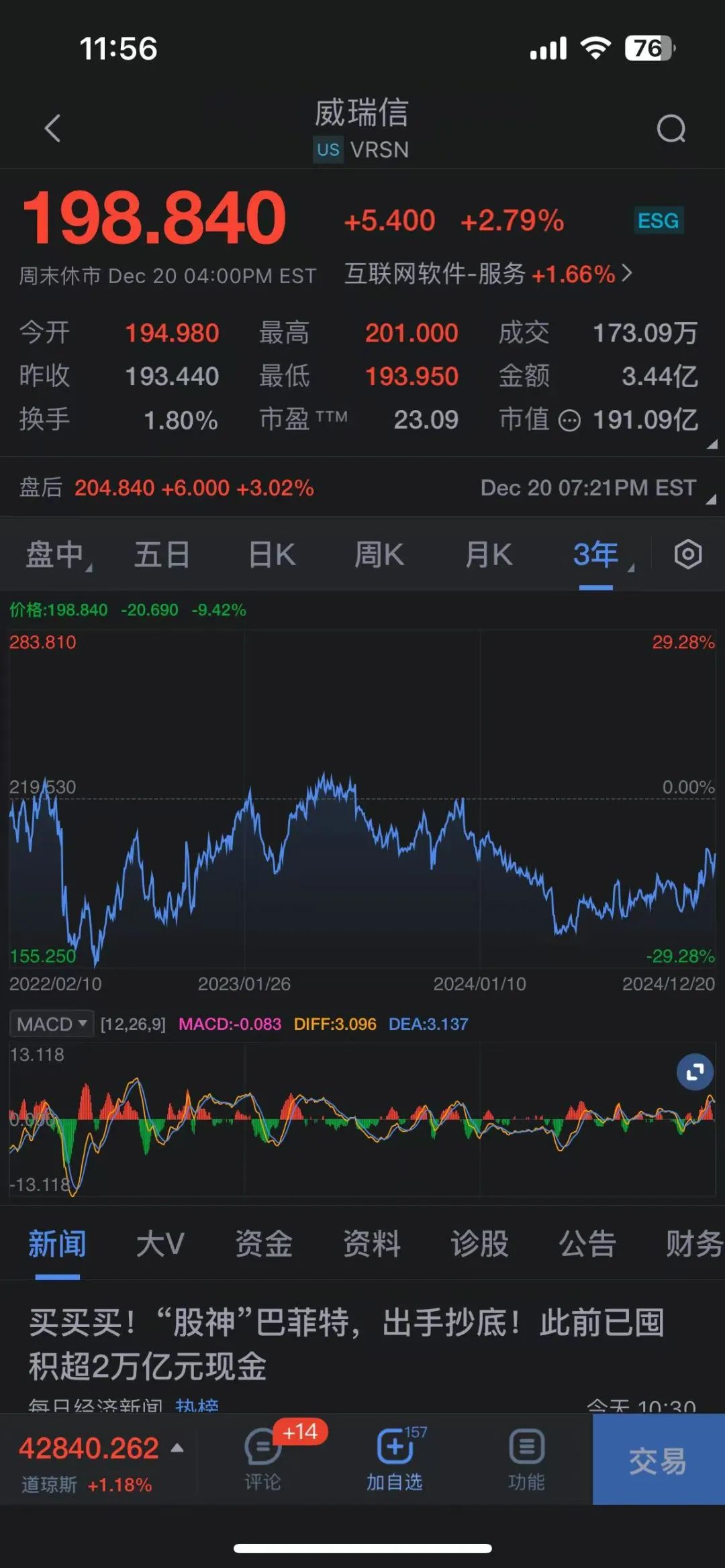
Task: Tap the 威瑞信 VRSN title
Action: [x=362, y=129]
